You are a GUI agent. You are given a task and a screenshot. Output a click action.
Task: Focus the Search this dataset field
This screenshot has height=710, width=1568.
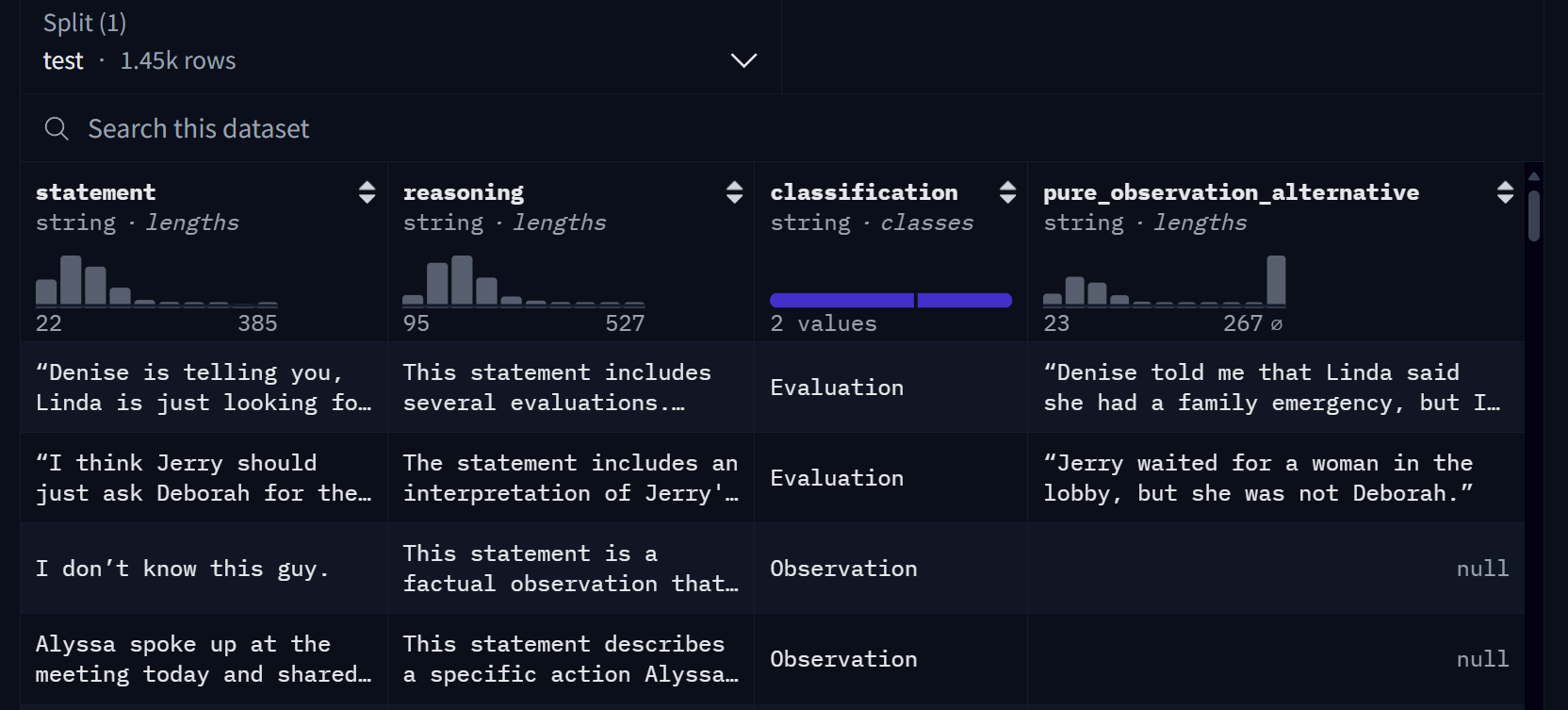pyautogui.click(x=782, y=128)
